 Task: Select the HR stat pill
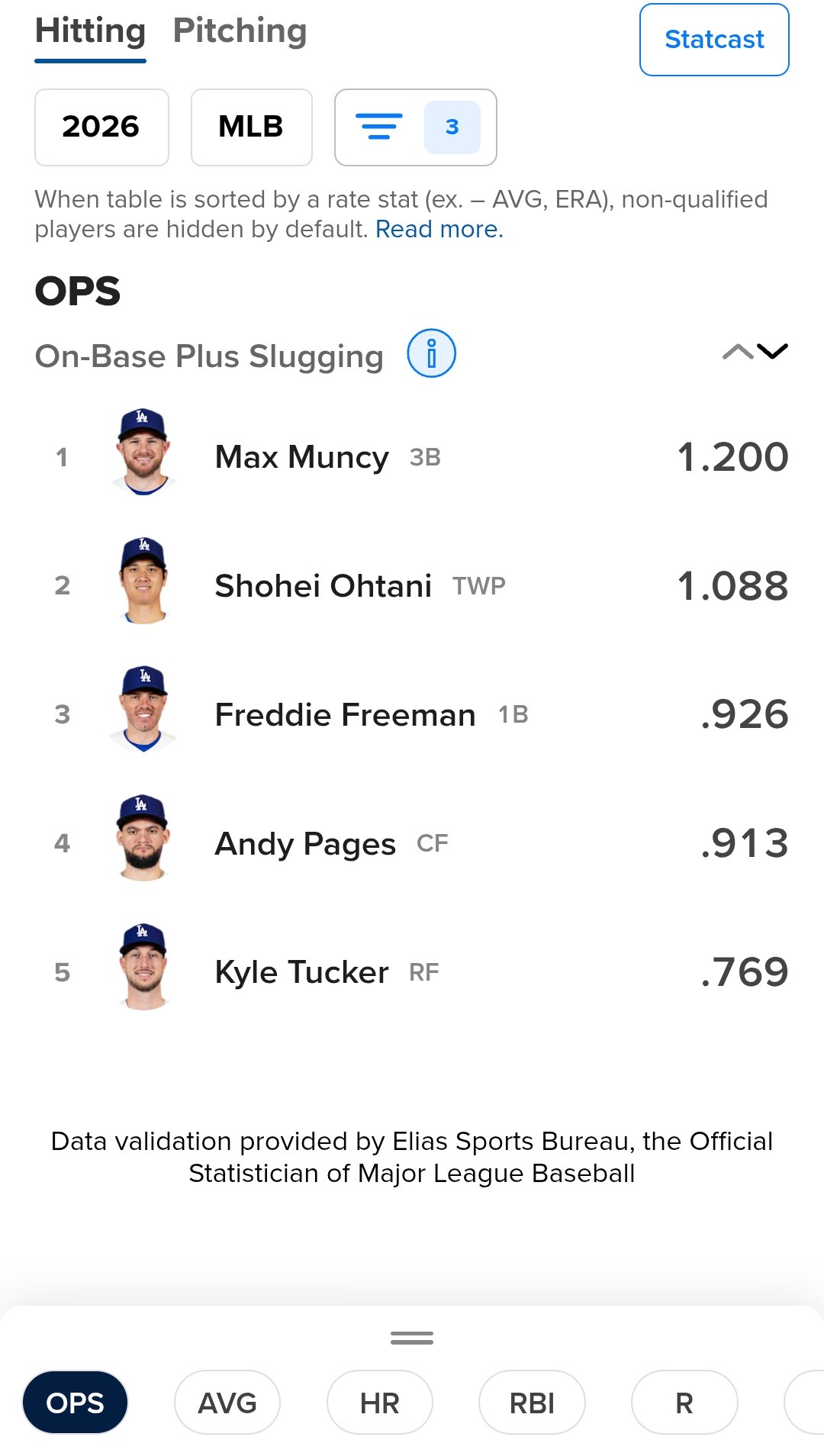click(380, 1403)
